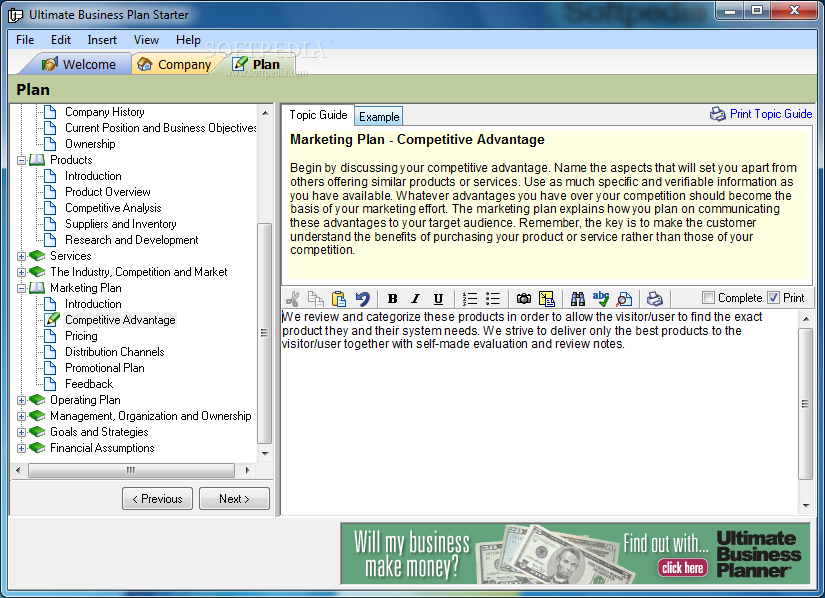
Task: Click the camera insert picture icon
Action: coord(524,299)
